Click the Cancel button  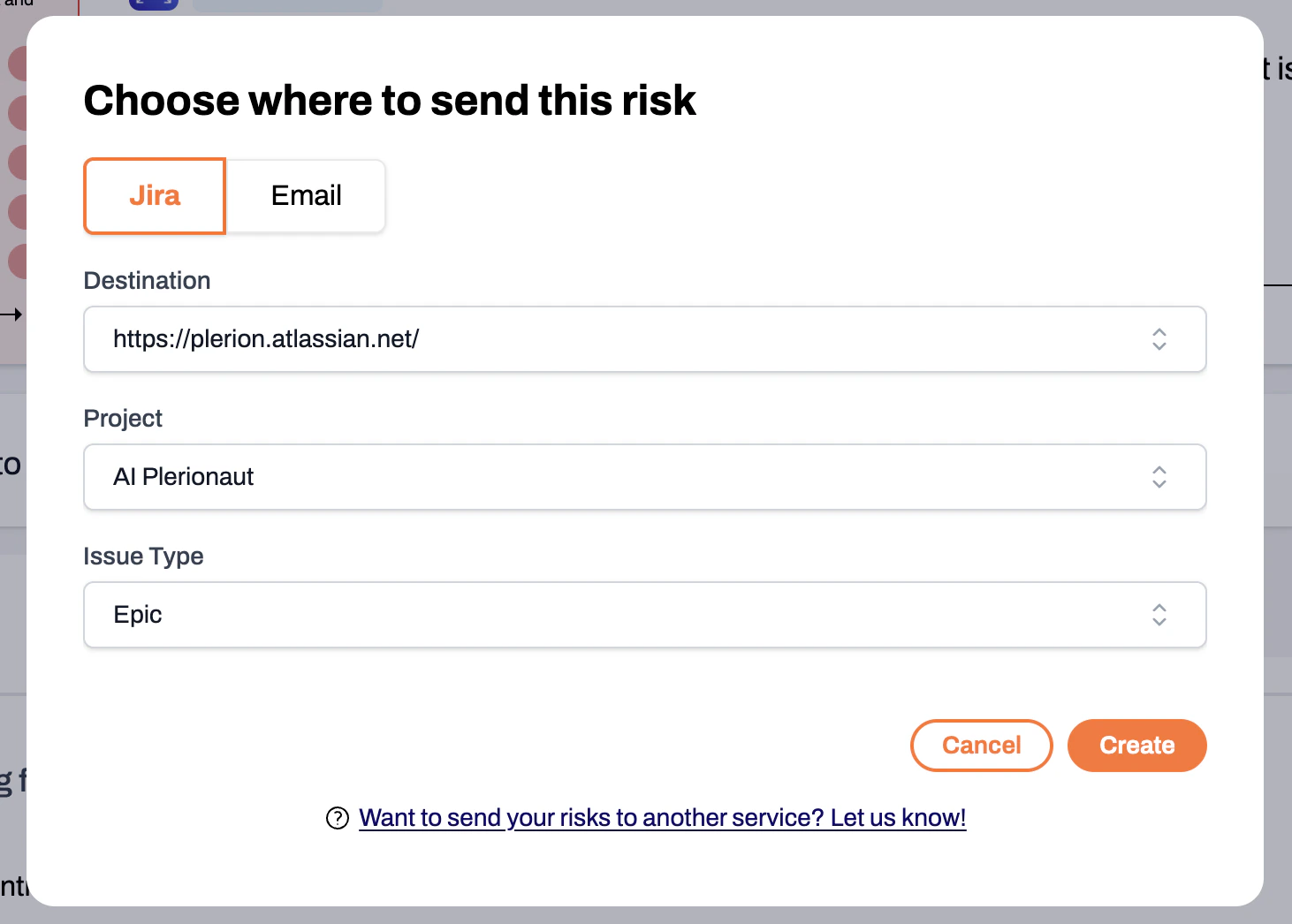tap(981, 745)
